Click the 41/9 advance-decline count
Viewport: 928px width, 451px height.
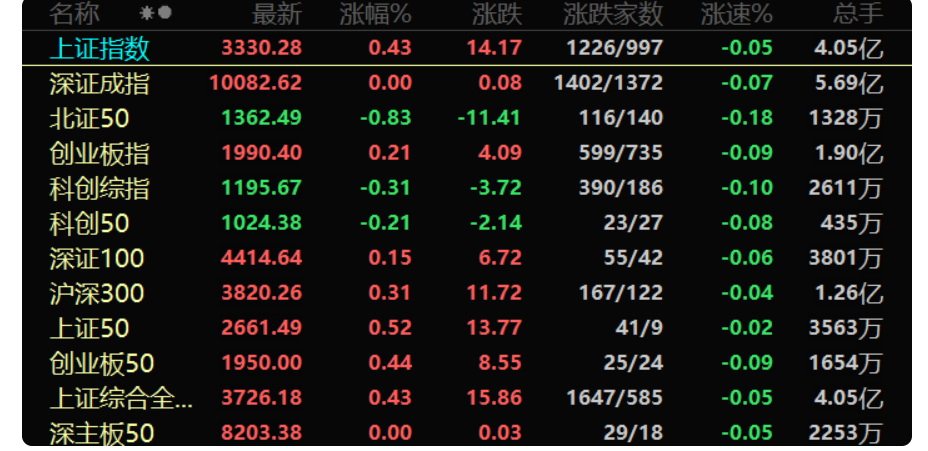(x=639, y=327)
